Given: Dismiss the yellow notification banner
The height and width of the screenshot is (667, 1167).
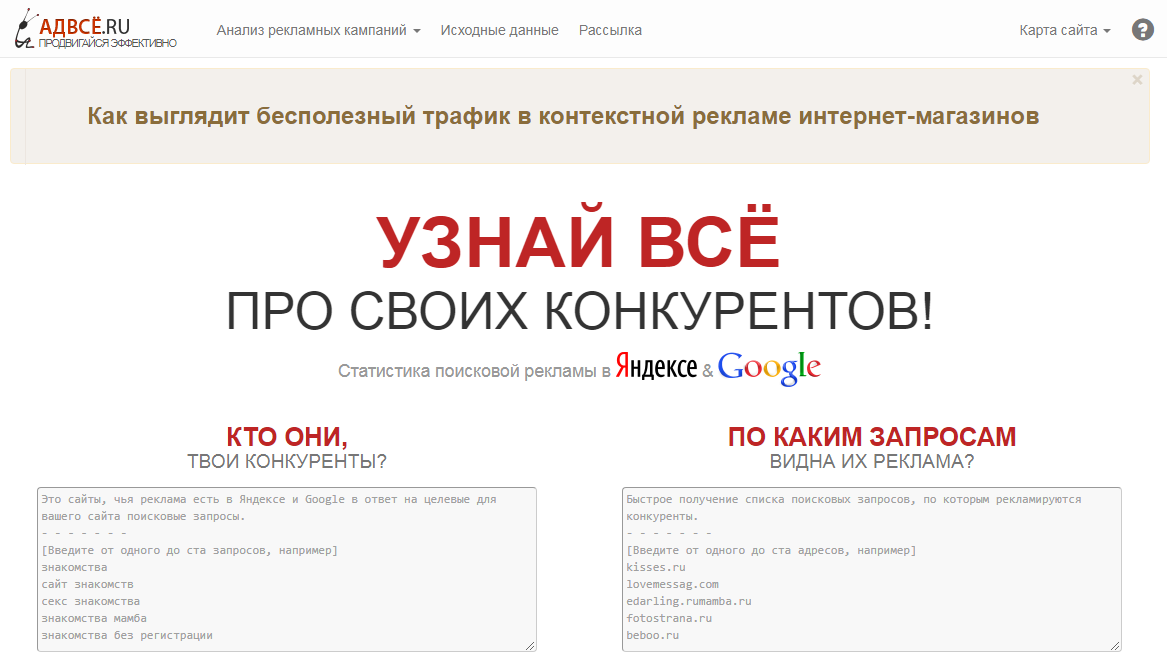Looking at the screenshot, I should [1135, 79].
